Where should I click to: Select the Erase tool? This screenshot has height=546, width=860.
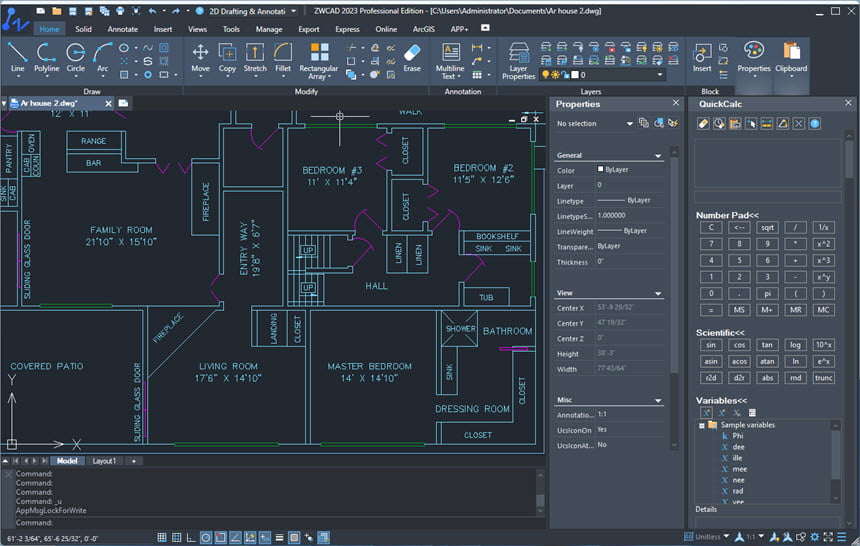point(412,58)
